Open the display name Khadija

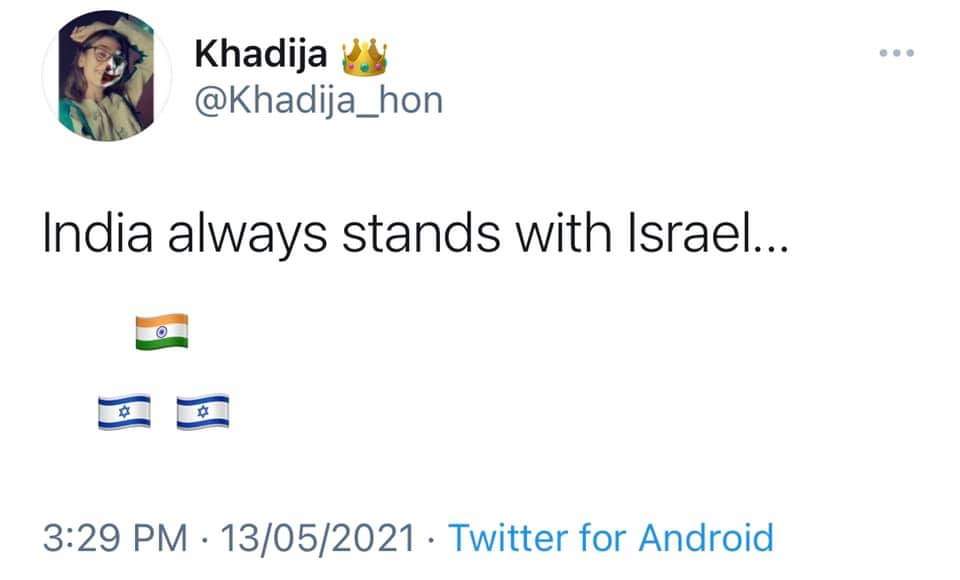(261, 55)
